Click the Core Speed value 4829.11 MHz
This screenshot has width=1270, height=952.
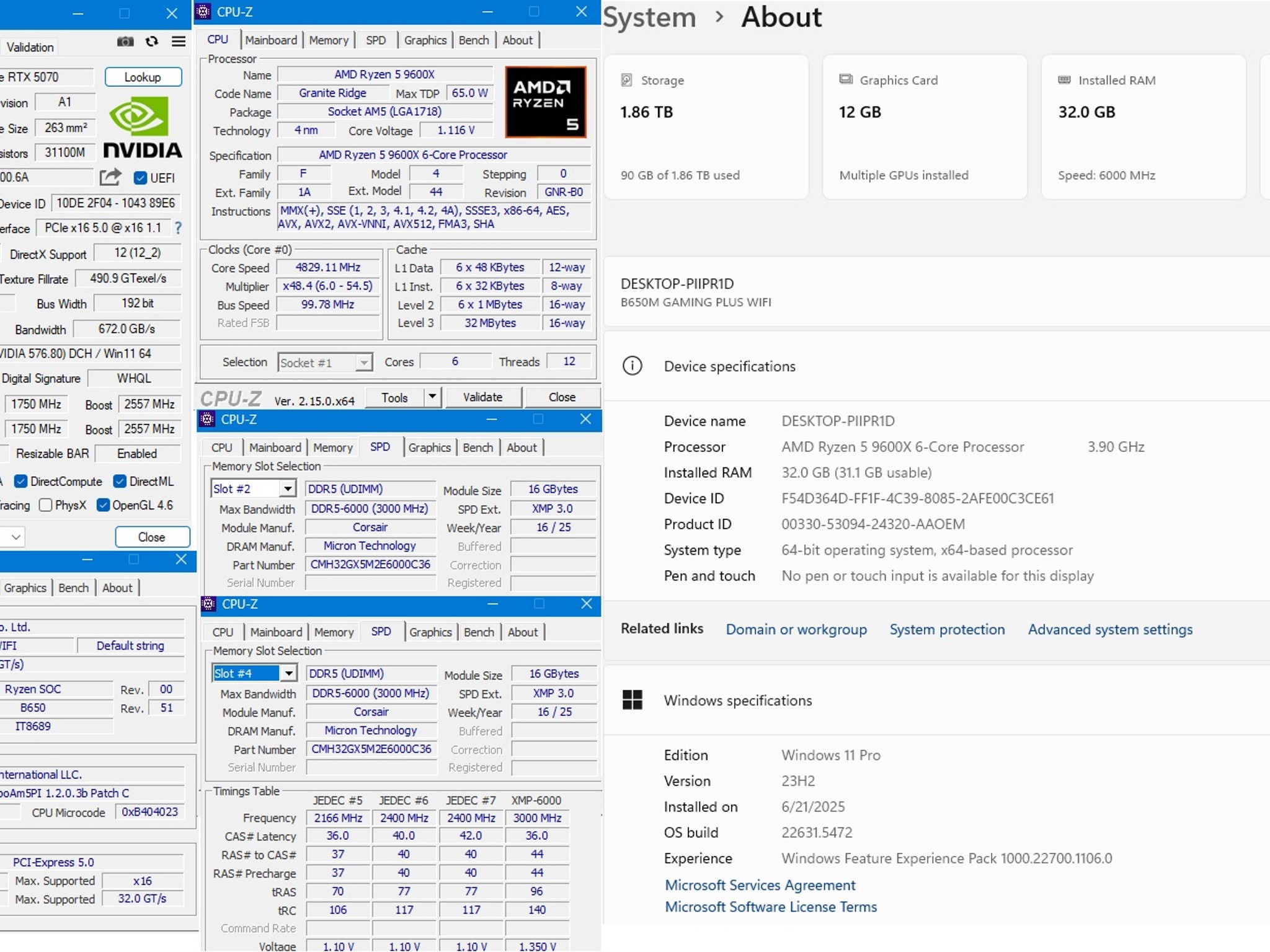[x=328, y=267]
